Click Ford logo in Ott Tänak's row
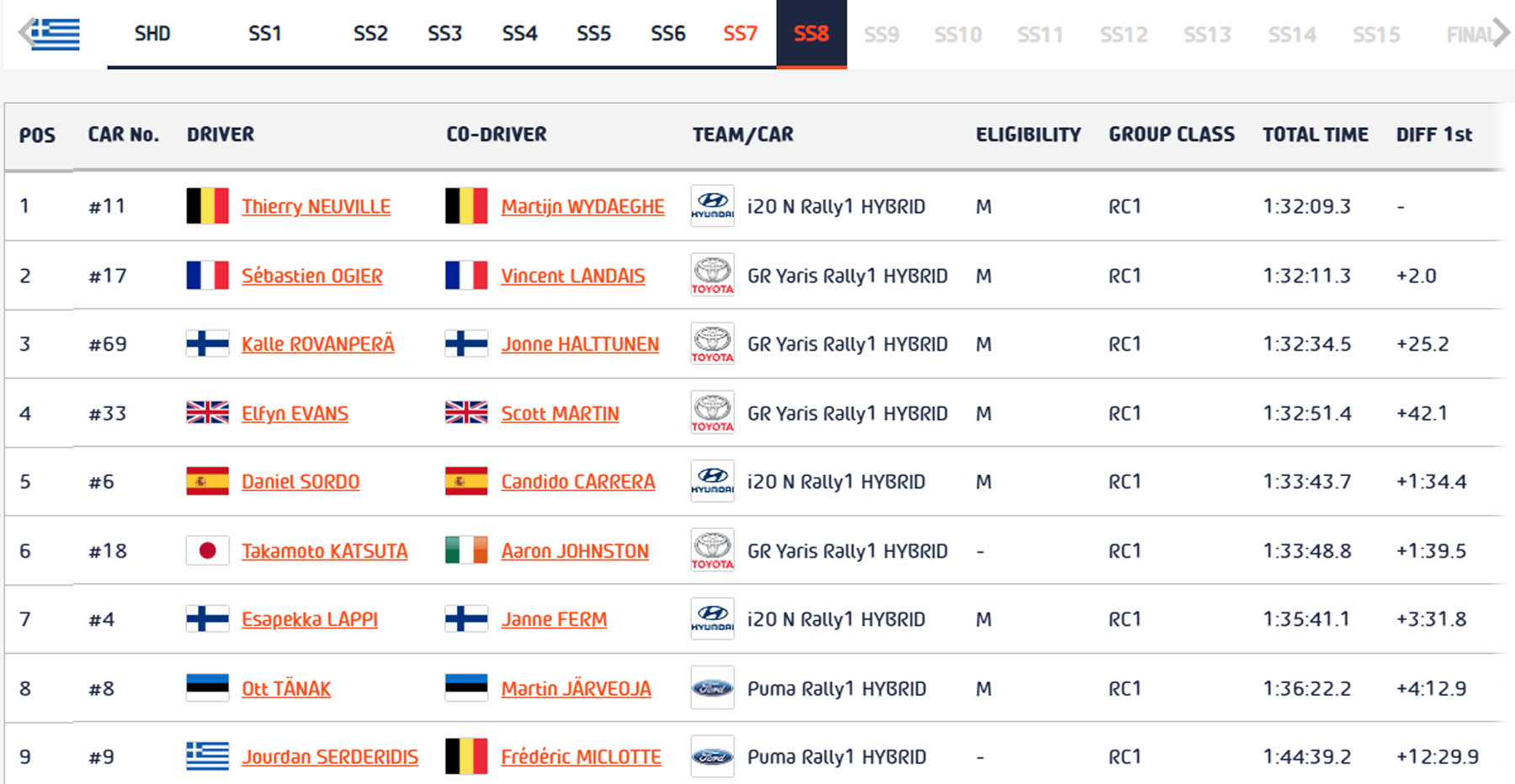This screenshot has width=1515, height=784. tap(712, 688)
